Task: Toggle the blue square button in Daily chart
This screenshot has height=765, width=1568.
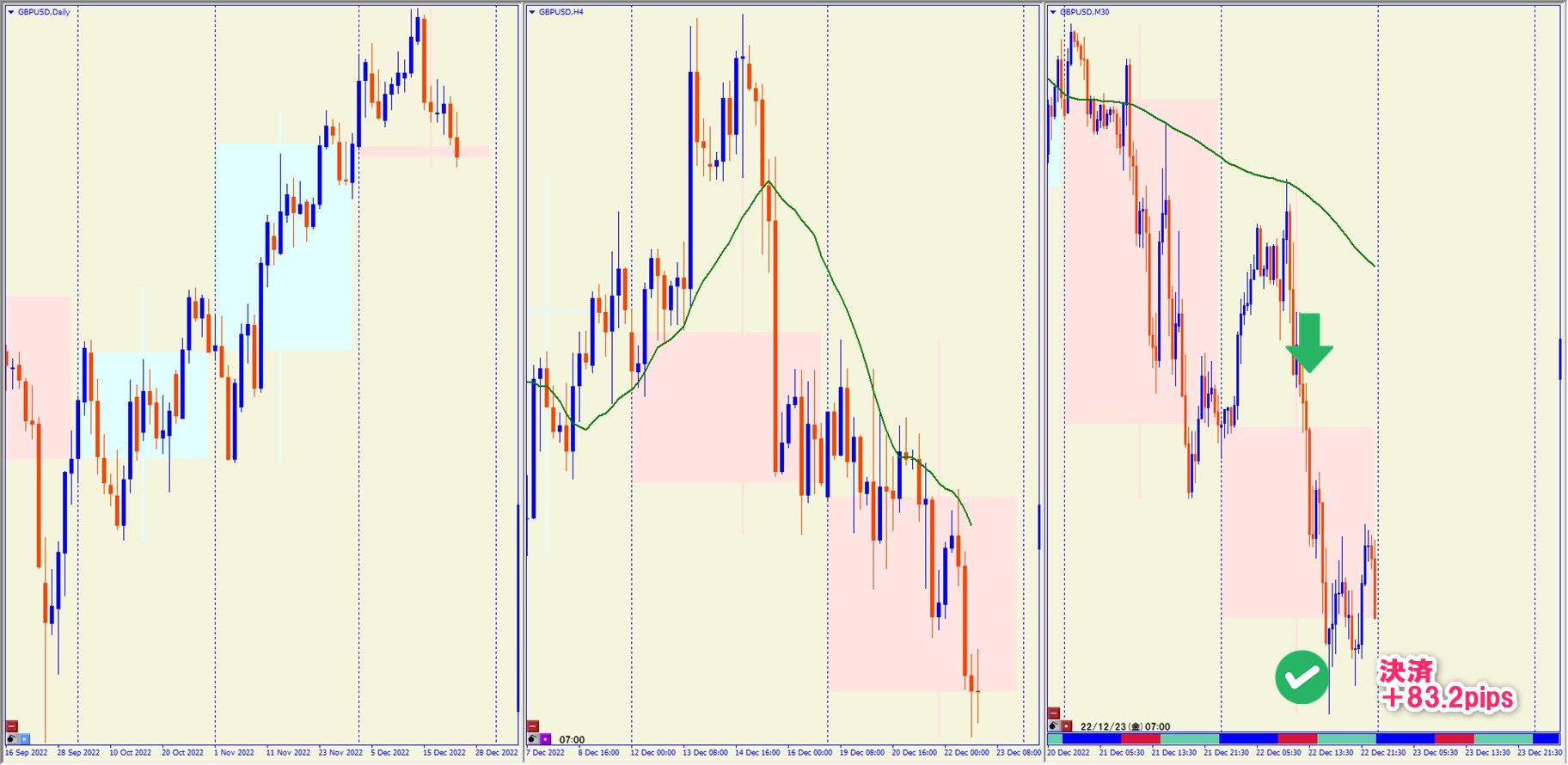Action: [x=25, y=738]
